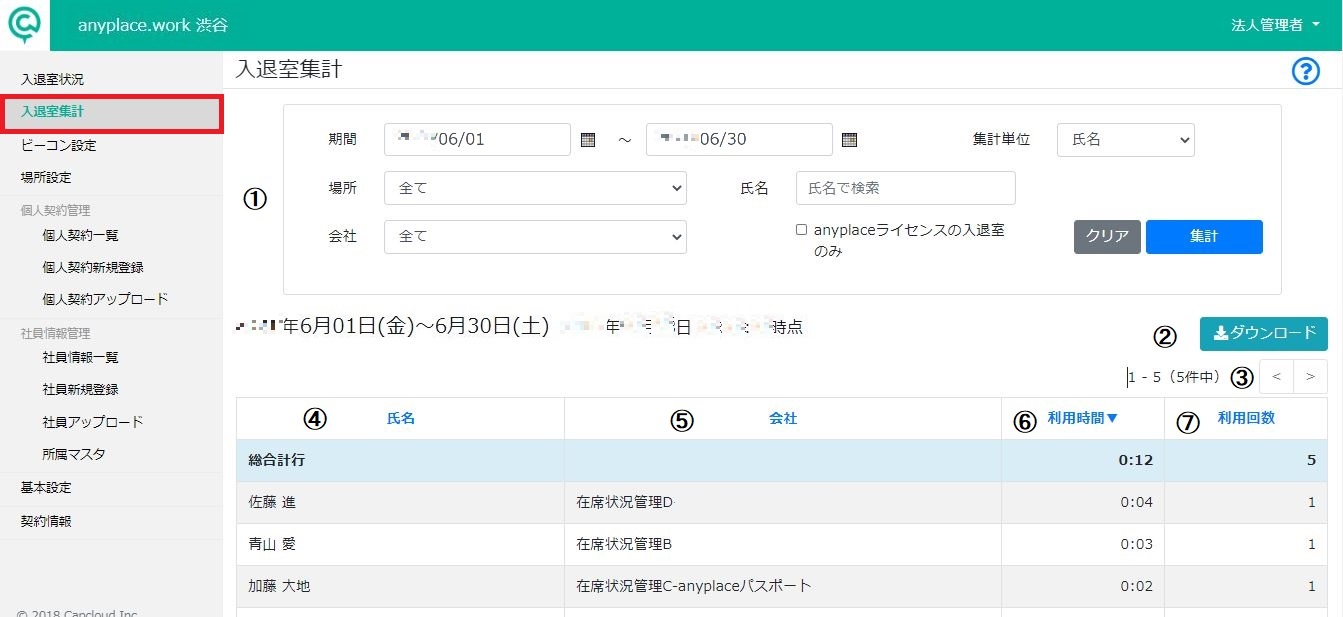Open 基本設定 in the sidebar
This screenshot has width=1343, height=617.
(46, 488)
